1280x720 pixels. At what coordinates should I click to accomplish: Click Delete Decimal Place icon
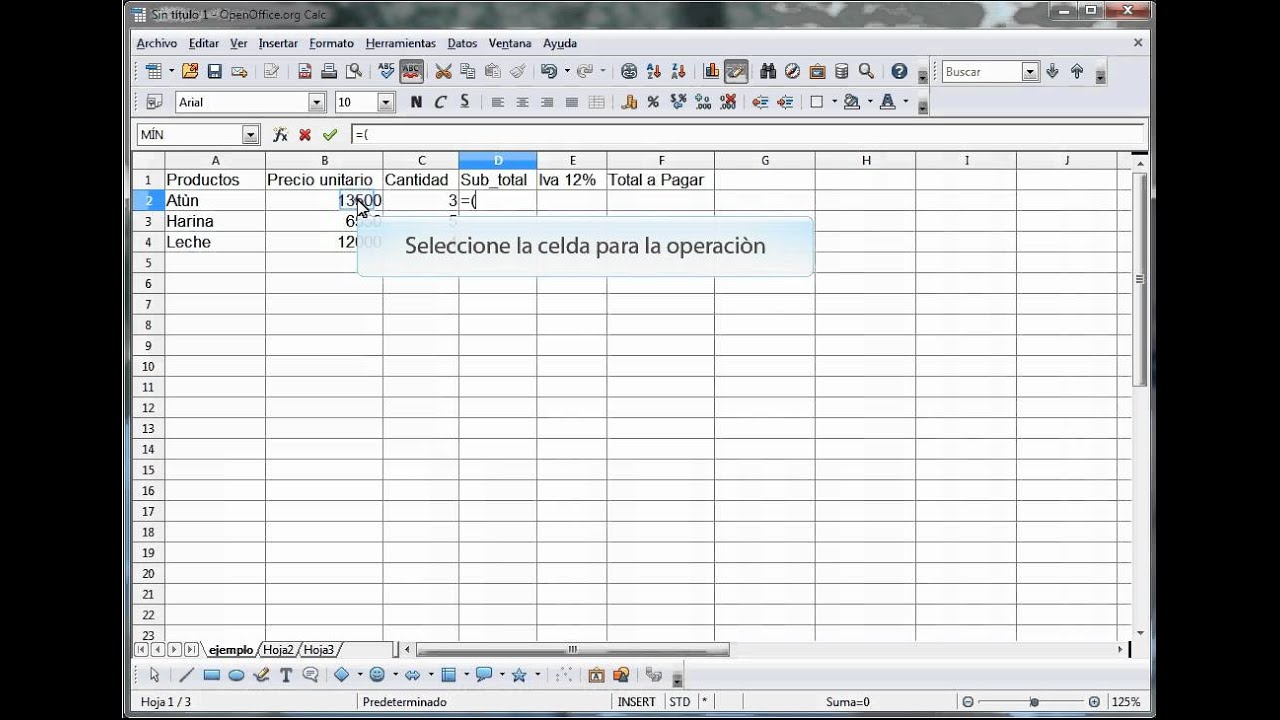pyautogui.click(x=728, y=102)
